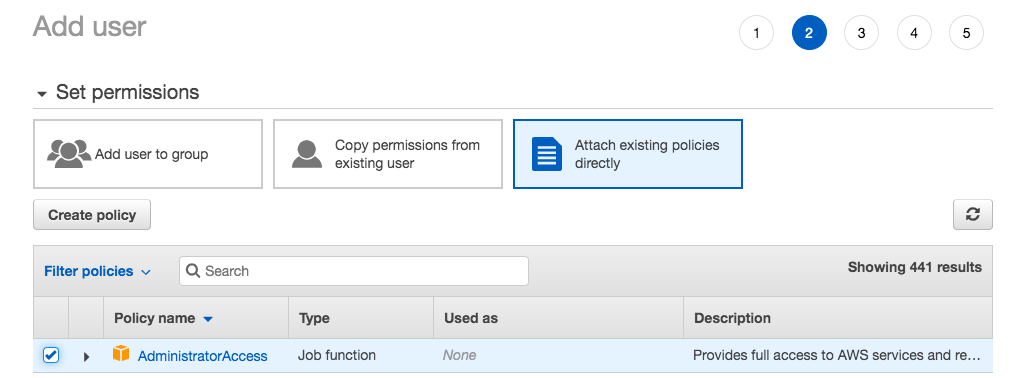This screenshot has height=378, width=1032.
Task: Click into the policy Search field
Action: click(353, 271)
